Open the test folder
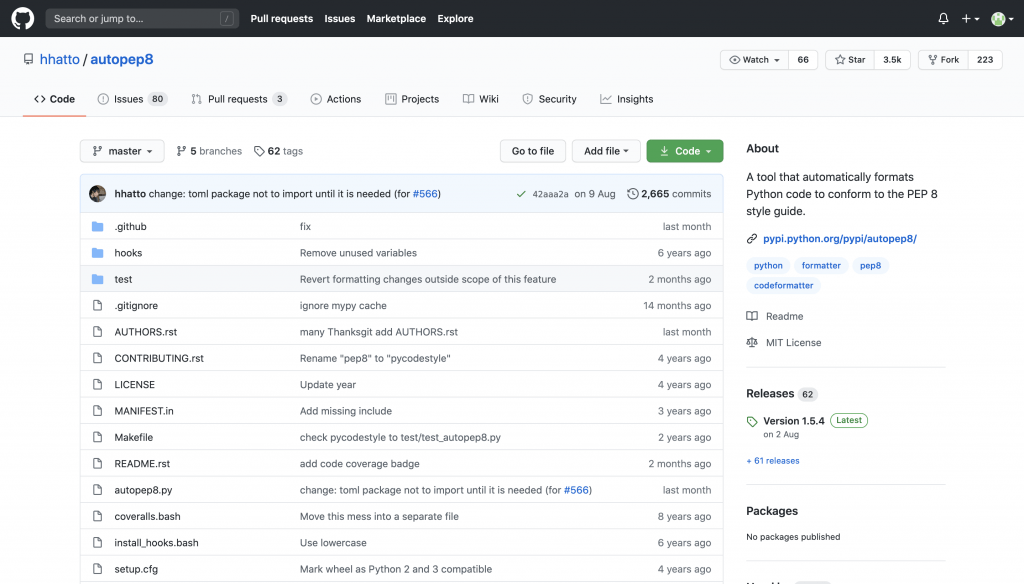 click(123, 279)
